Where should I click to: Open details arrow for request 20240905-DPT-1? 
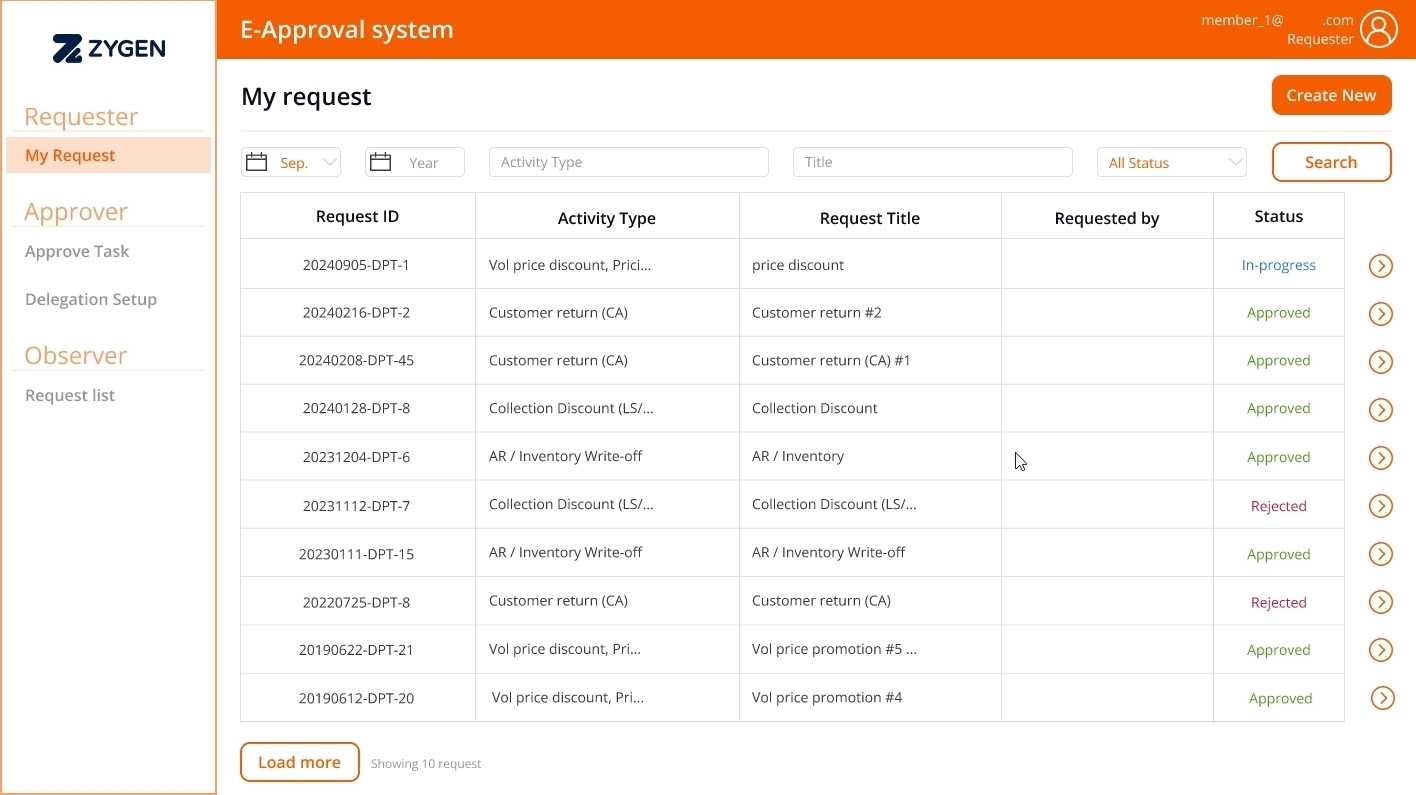click(x=1380, y=266)
